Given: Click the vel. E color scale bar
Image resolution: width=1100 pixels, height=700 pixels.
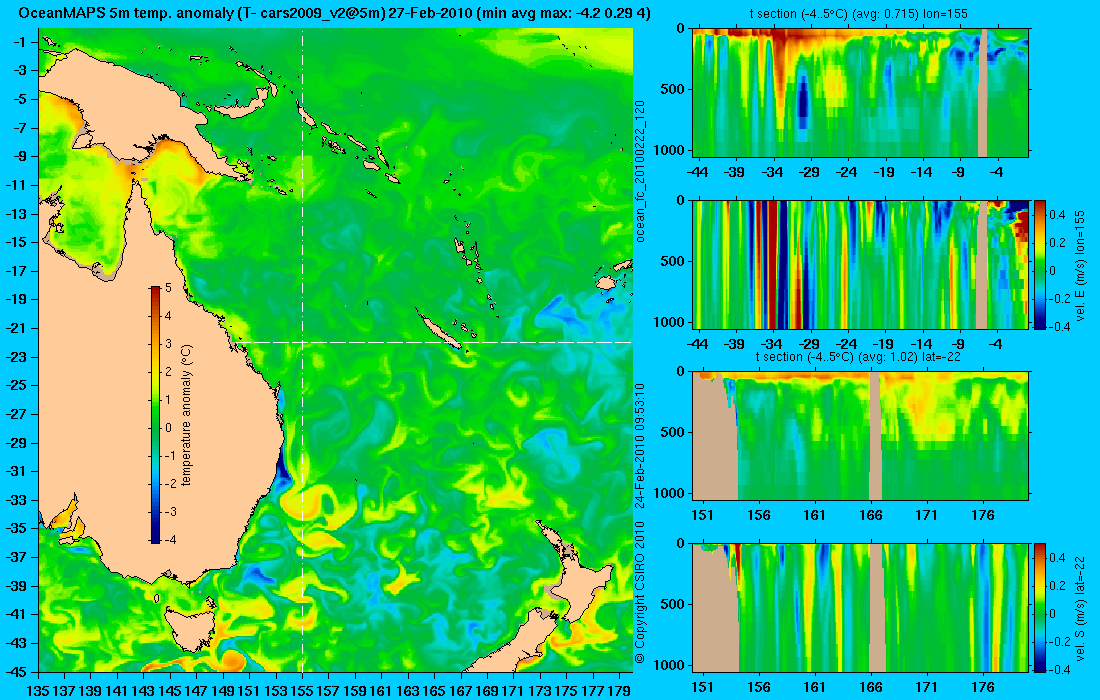Looking at the screenshot, I should point(1039,264).
